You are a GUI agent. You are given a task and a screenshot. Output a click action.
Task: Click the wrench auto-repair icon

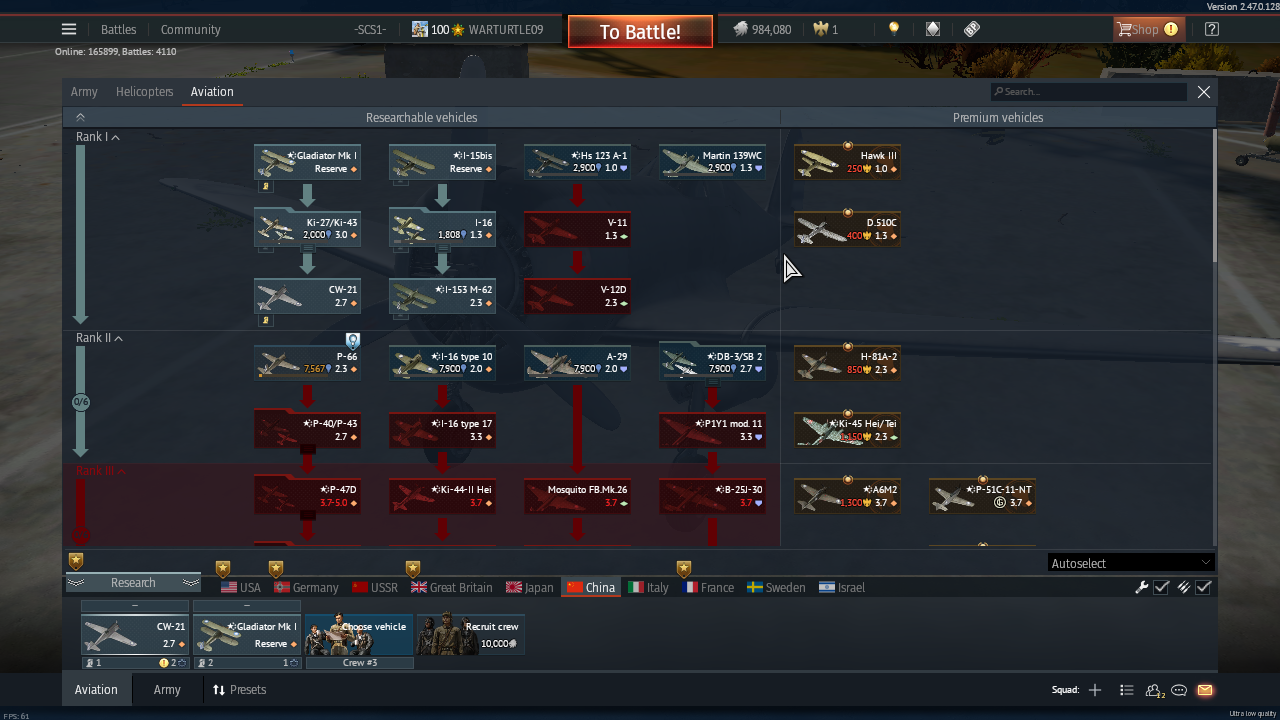(x=1141, y=587)
